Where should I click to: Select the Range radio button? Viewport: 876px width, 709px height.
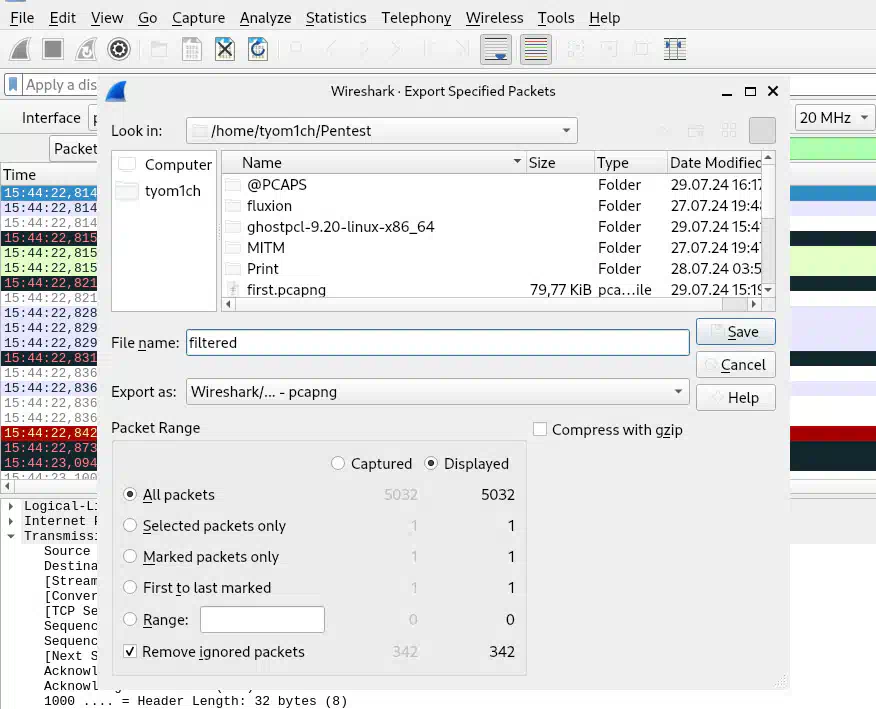(x=130, y=620)
